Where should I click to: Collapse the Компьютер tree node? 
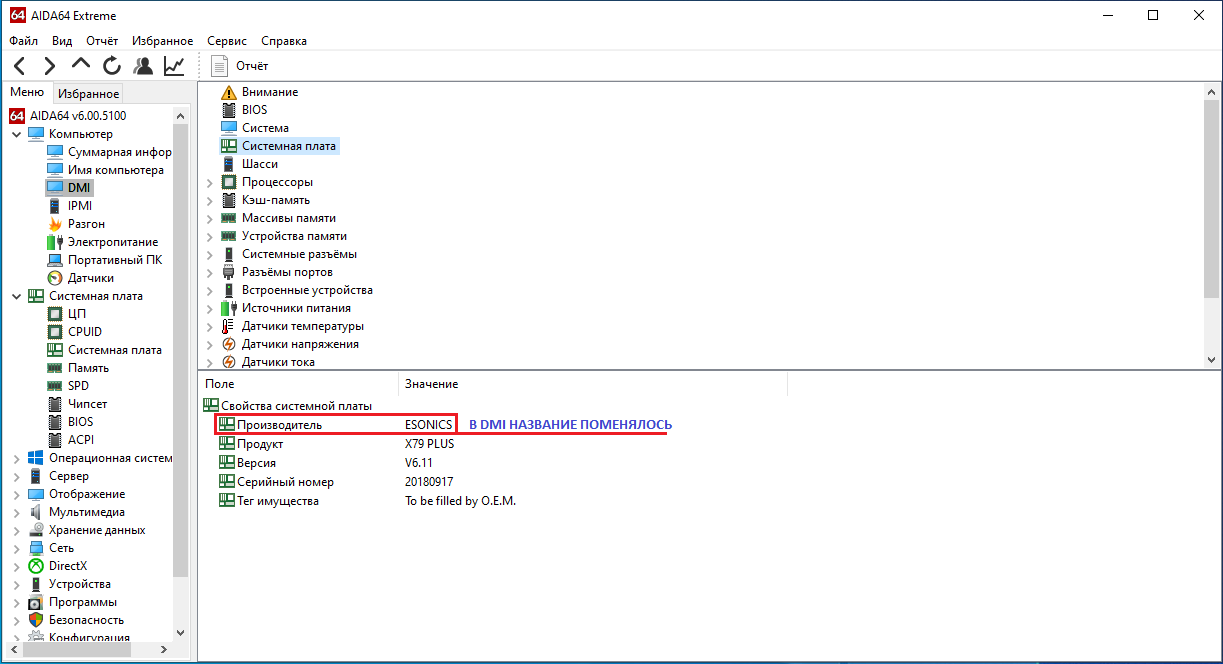coord(16,134)
